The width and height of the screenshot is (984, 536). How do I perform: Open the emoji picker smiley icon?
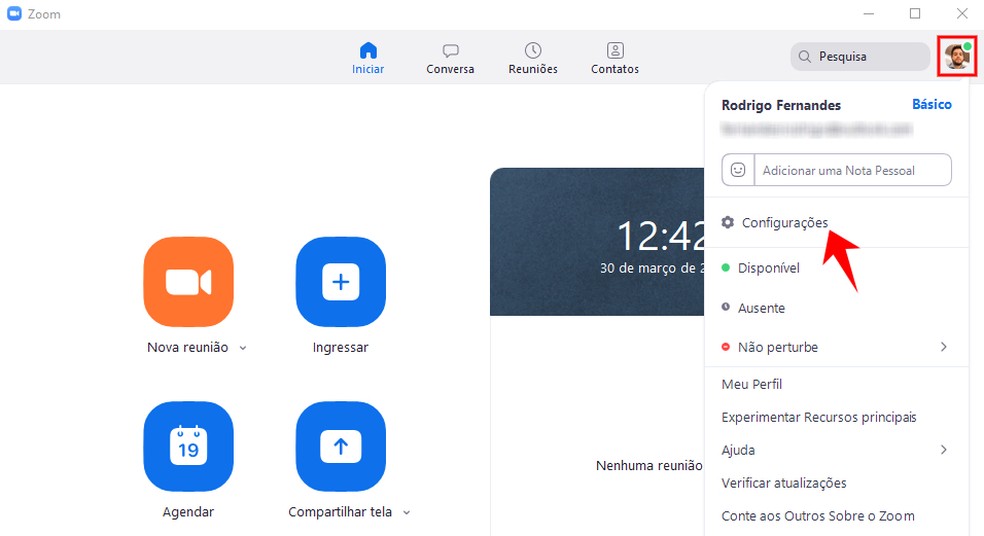[x=738, y=170]
